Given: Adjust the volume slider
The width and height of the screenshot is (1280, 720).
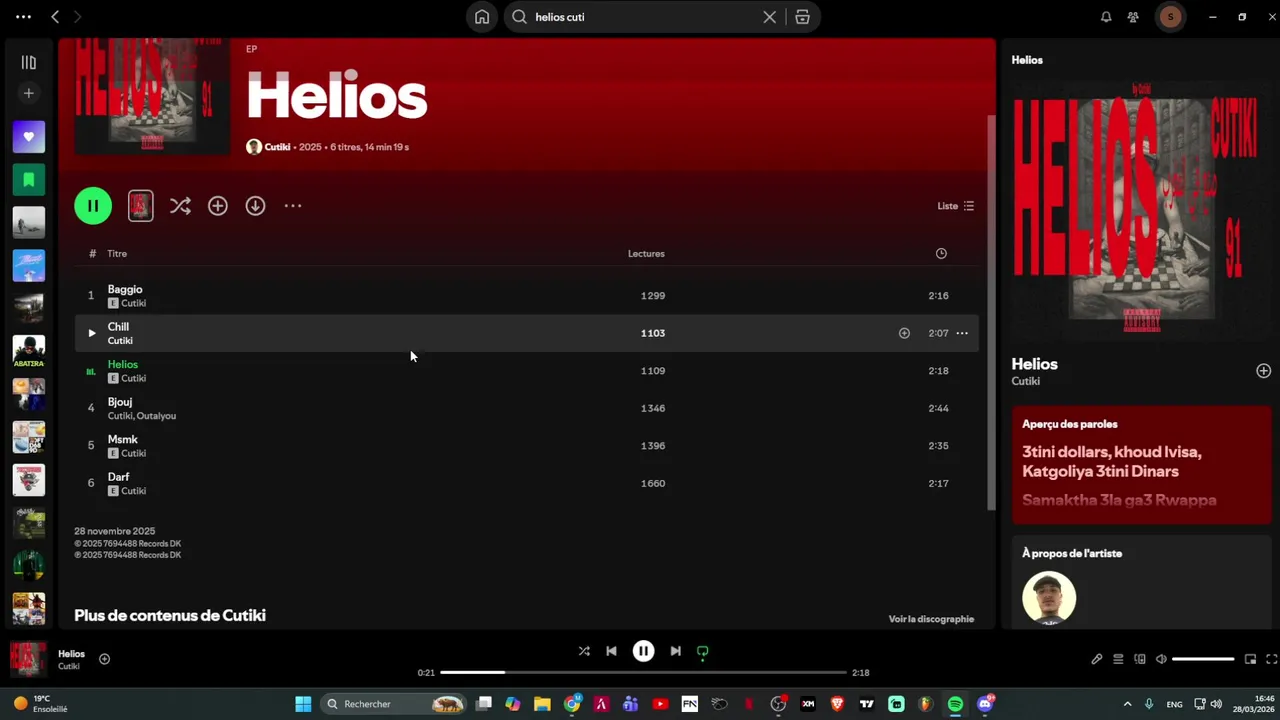Looking at the screenshot, I should click(x=1203, y=659).
